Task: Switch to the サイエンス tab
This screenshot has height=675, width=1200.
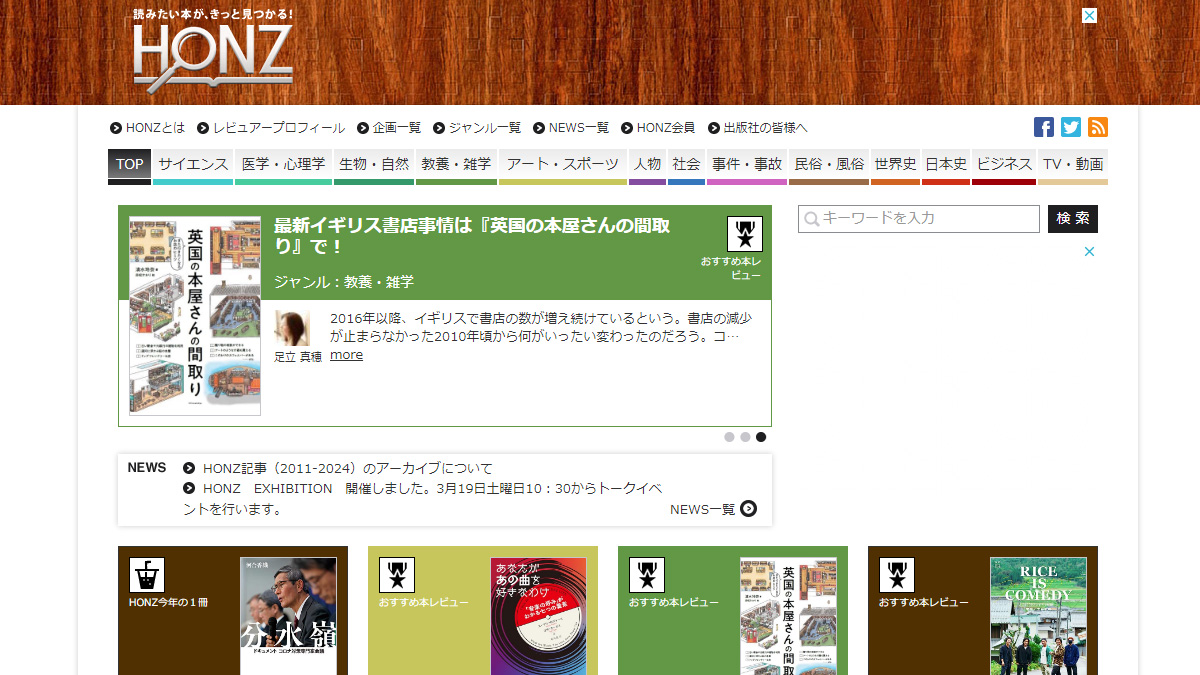Action: point(192,164)
